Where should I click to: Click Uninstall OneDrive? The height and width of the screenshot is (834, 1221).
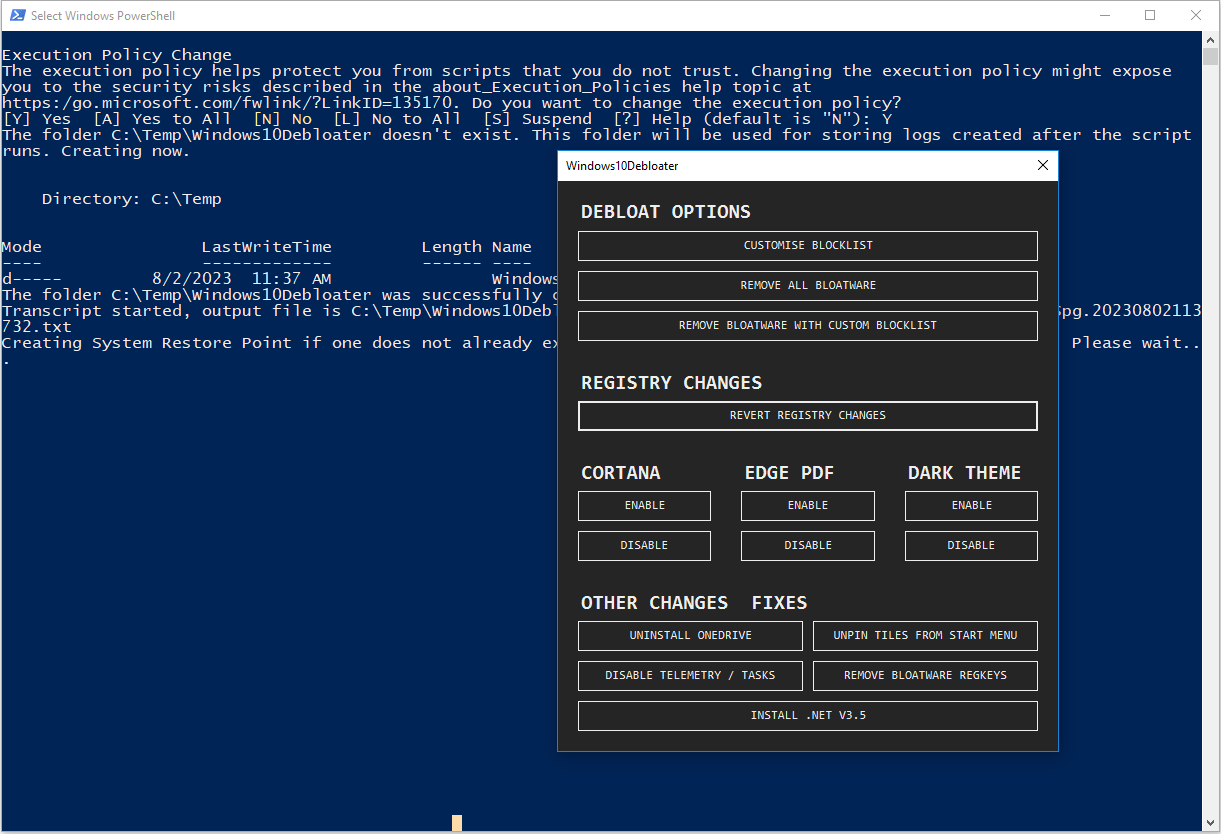tap(691, 636)
